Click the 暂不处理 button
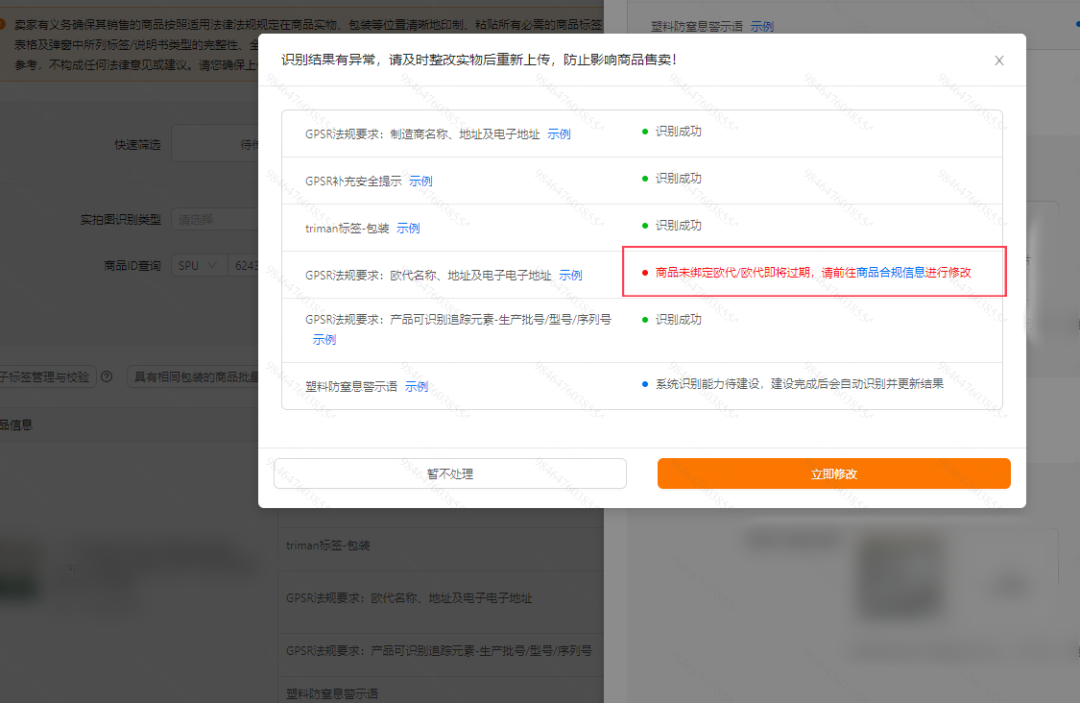The width and height of the screenshot is (1080, 703). (x=450, y=473)
